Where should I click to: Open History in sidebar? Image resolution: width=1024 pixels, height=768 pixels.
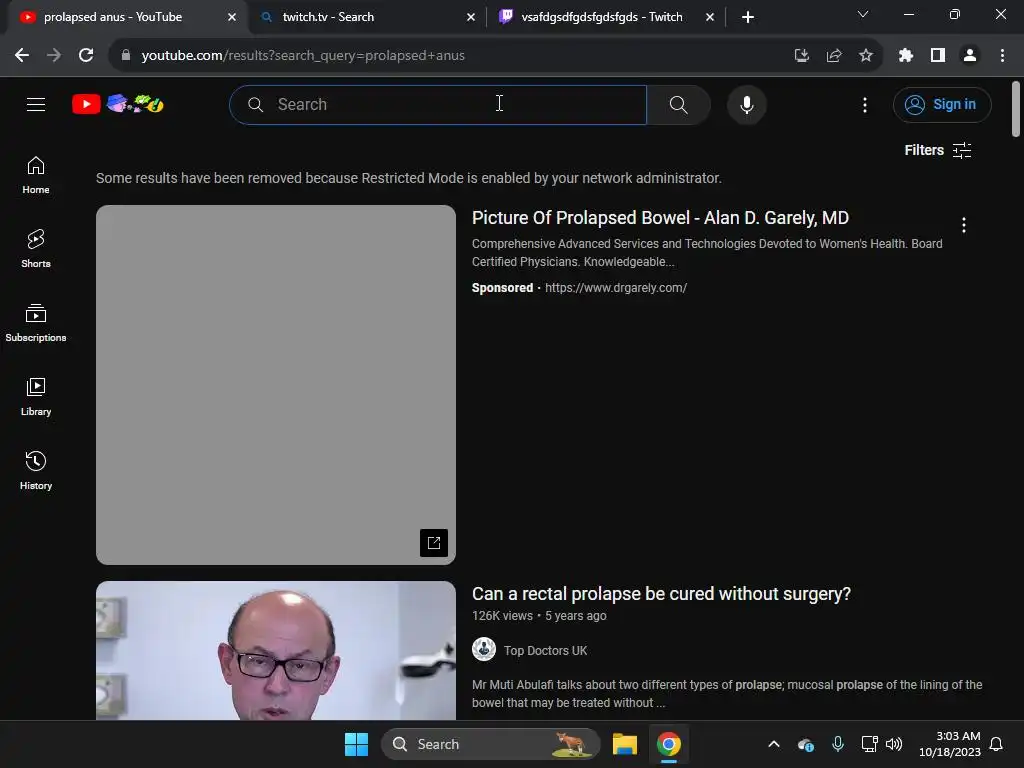click(x=36, y=470)
